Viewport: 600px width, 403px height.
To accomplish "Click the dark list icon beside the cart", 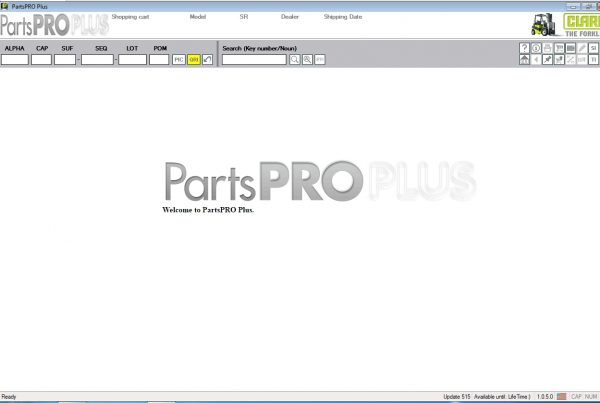I will coord(571,48).
